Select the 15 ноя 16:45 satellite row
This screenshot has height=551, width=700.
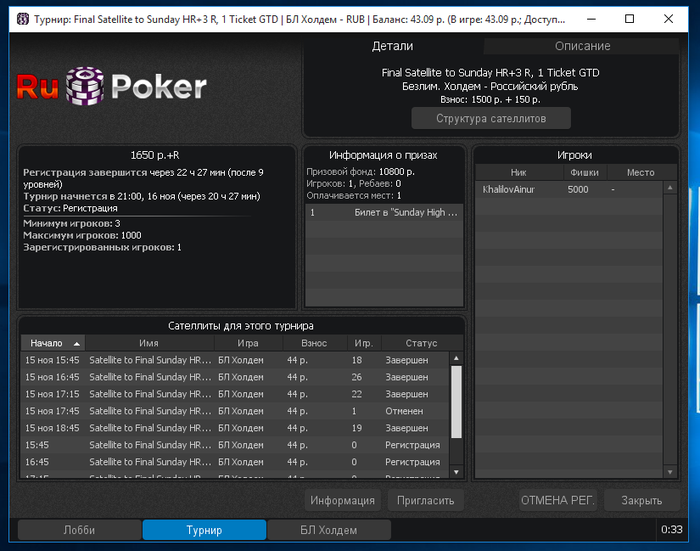click(235, 377)
